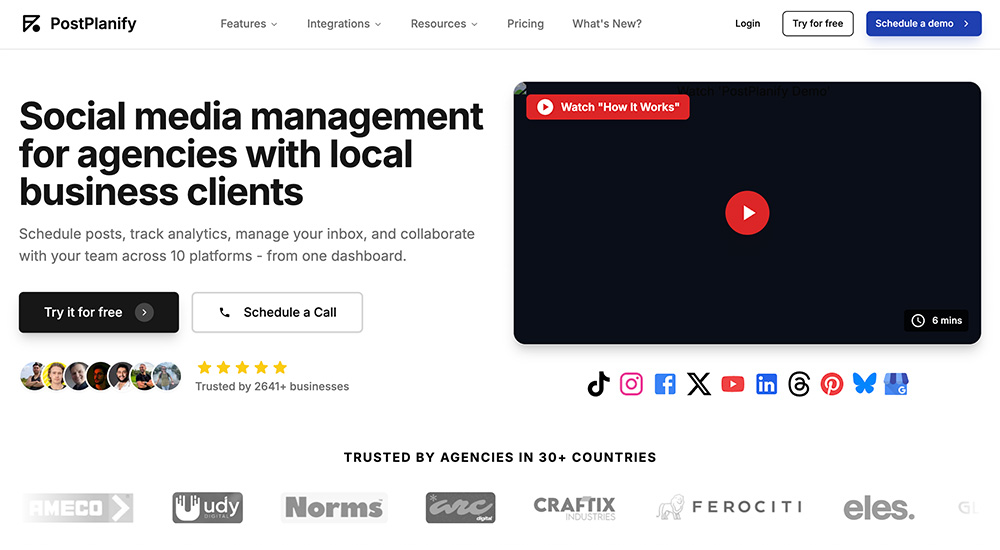1000x550 pixels.
Task: Open the Google Business Profile icon
Action: pyautogui.click(x=896, y=384)
